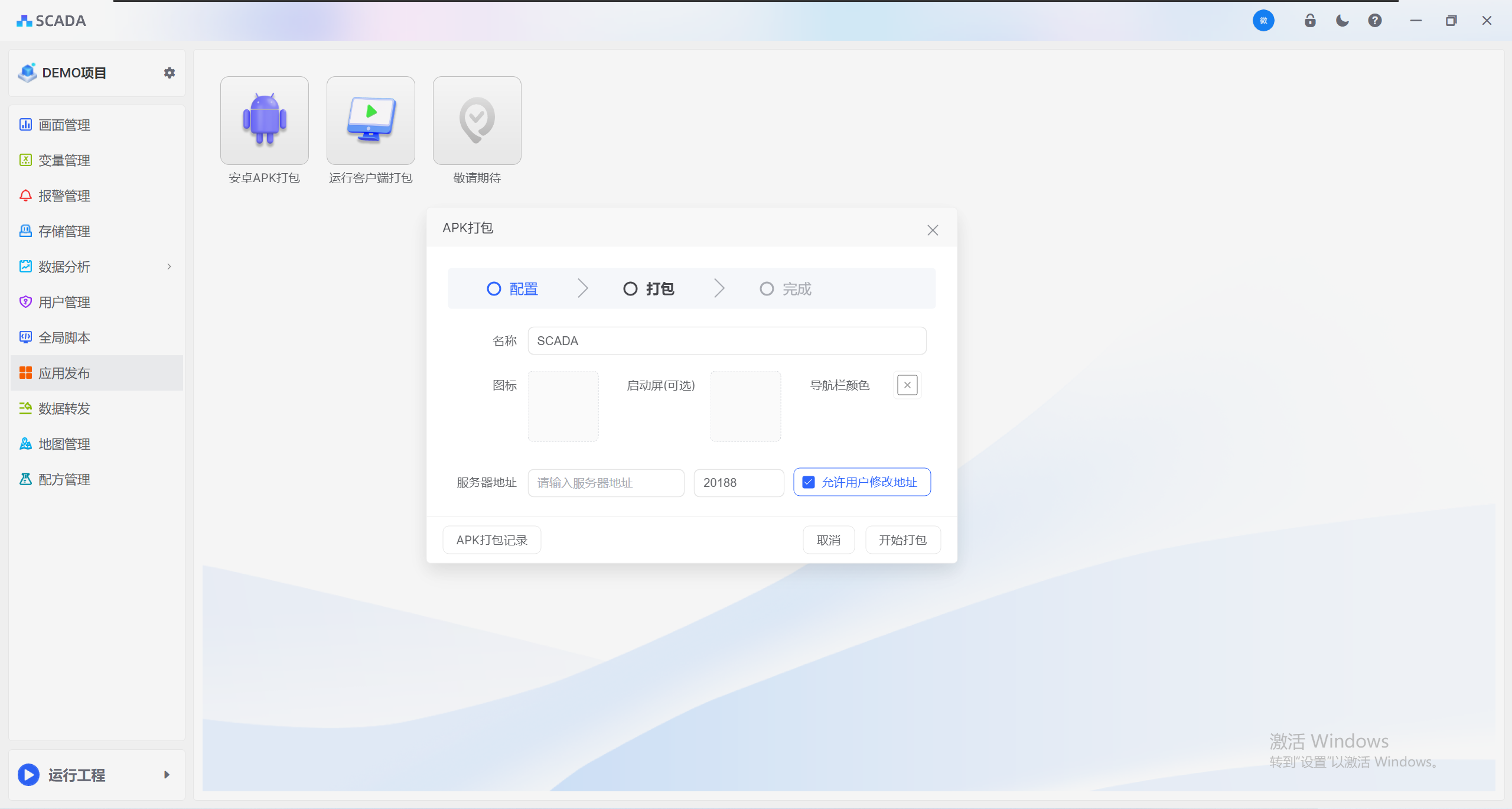Click the lock icon in title bar
This screenshot has width=1512, height=809.
pyautogui.click(x=1310, y=21)
